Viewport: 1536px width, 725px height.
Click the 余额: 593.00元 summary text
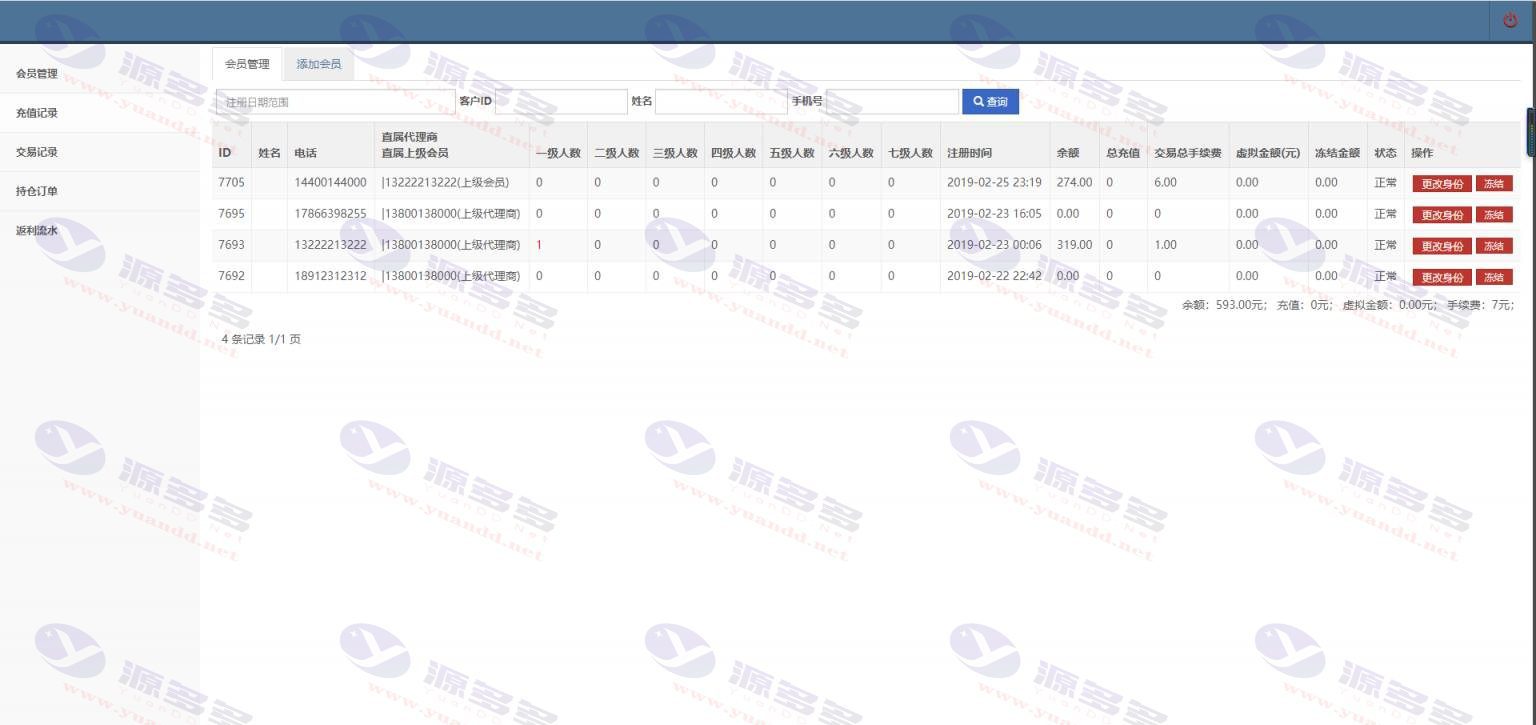pos(1225,305)
